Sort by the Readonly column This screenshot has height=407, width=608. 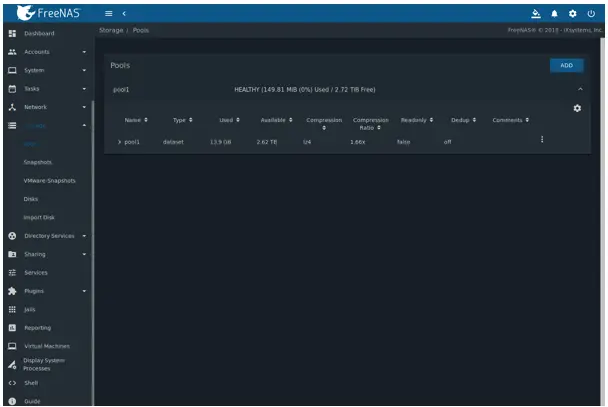tap(417, 120)
